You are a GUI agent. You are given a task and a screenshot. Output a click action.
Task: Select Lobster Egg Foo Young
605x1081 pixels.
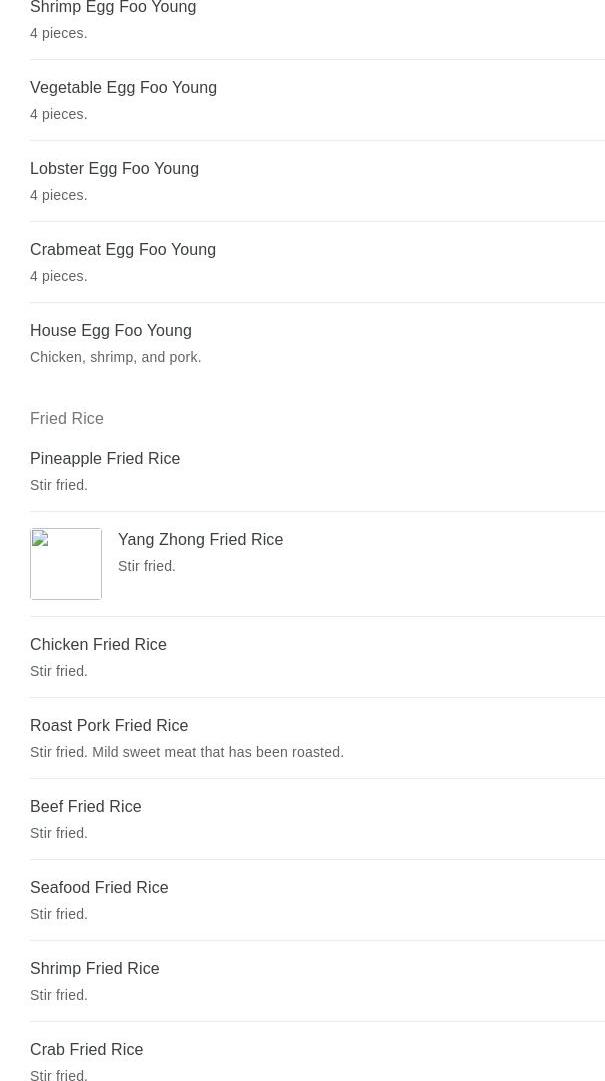pos(114,169)
